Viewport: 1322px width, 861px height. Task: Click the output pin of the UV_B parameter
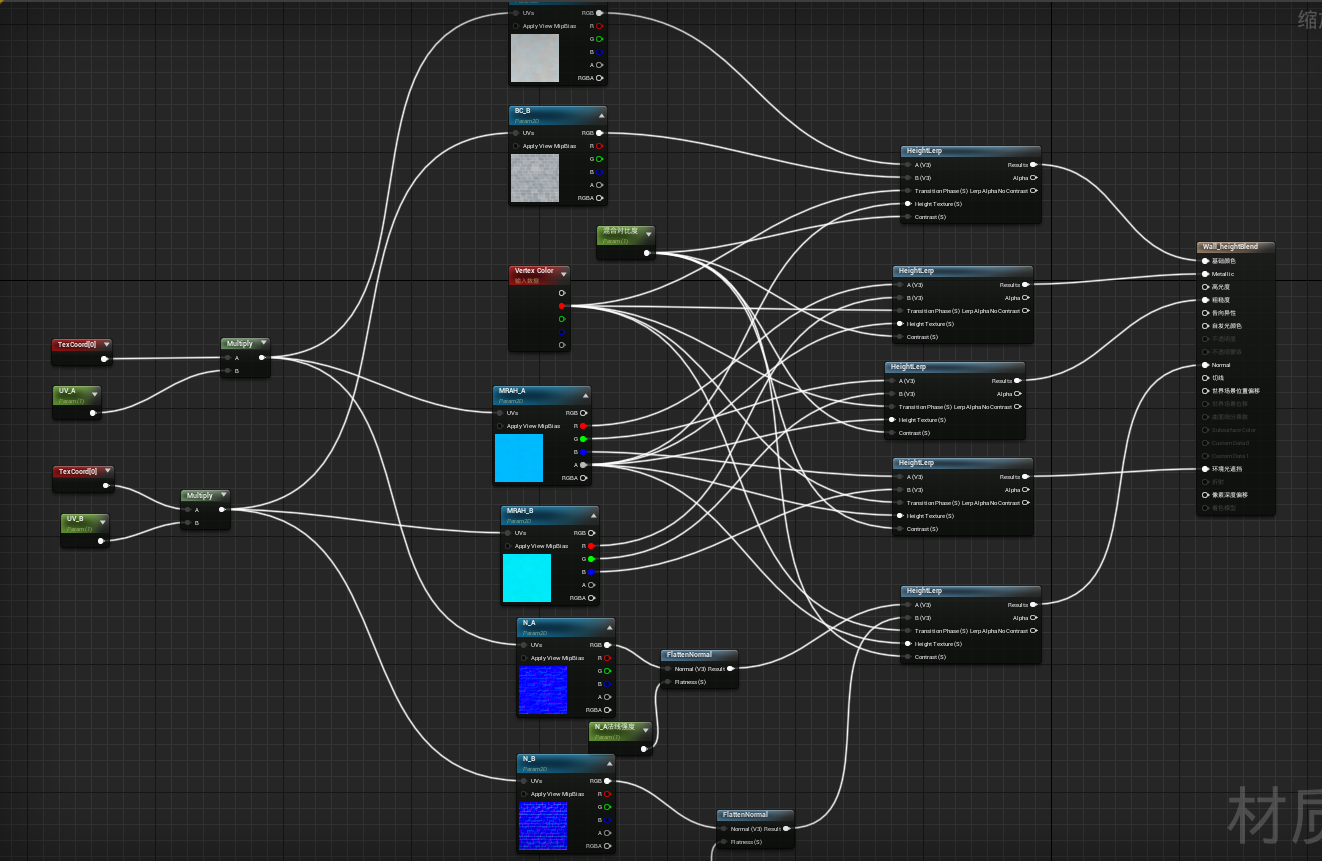[x=101, y=541]
